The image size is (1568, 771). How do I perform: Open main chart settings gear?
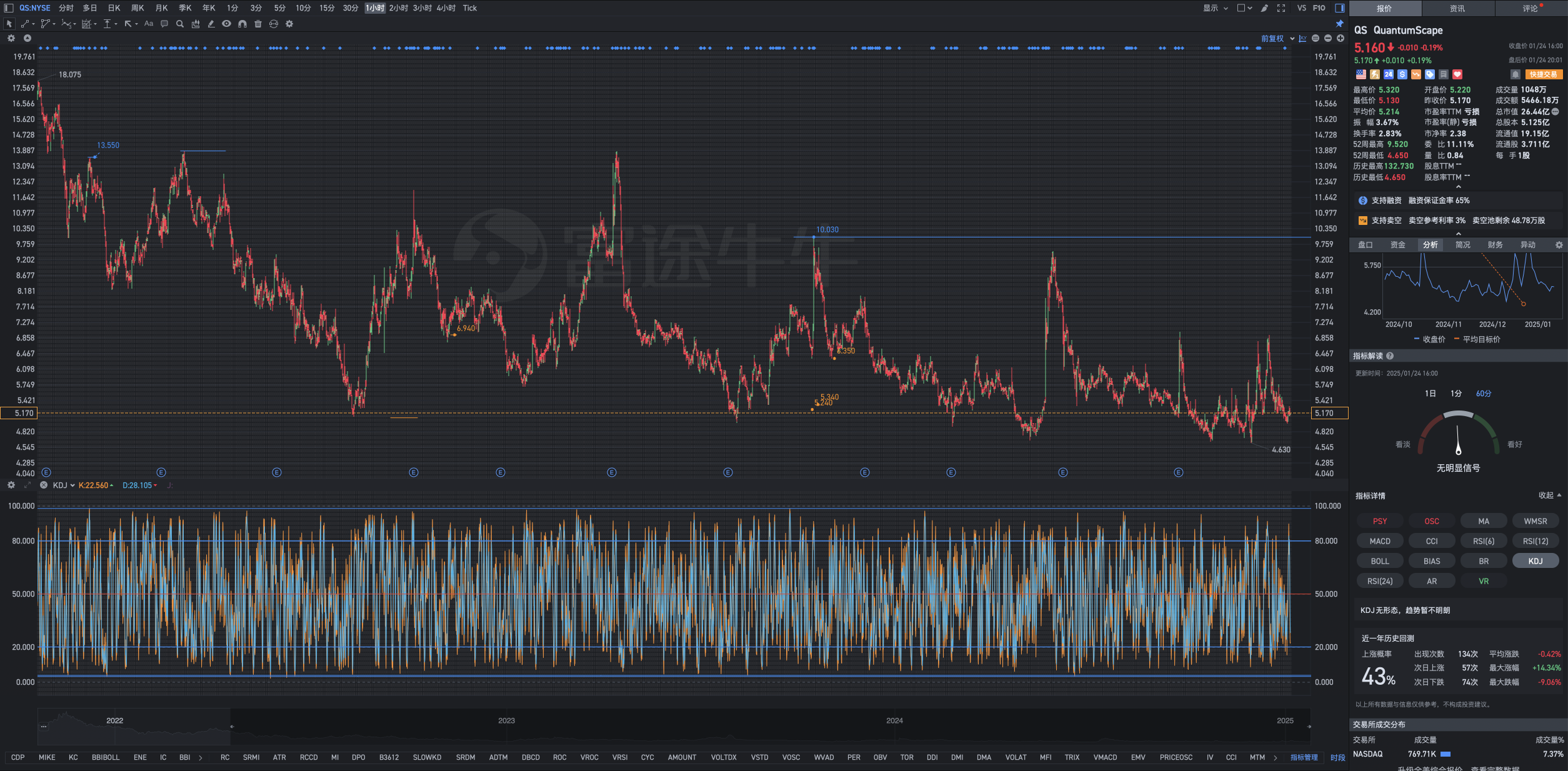tap(11, 38)
